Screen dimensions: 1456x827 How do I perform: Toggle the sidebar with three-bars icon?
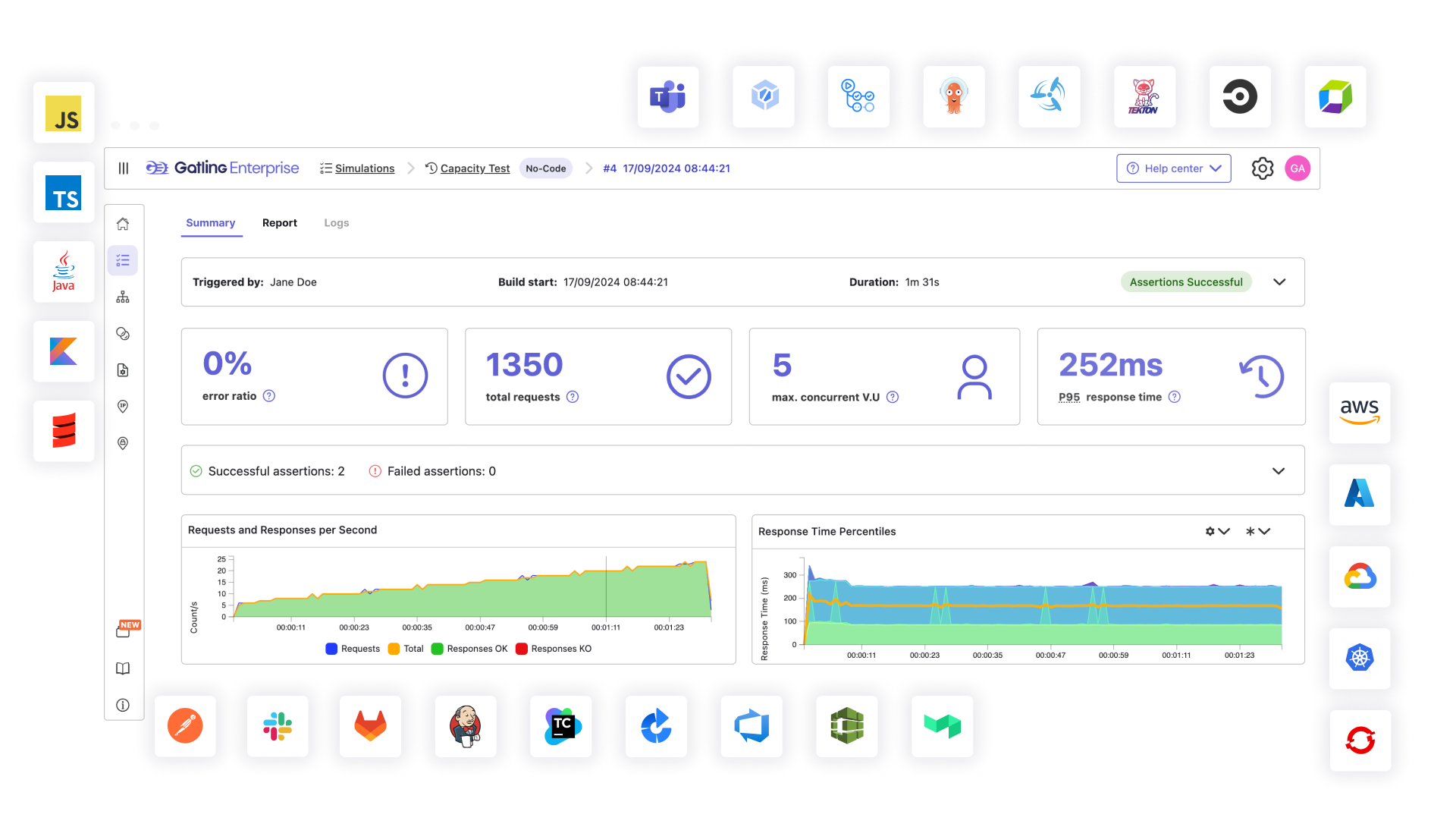124,168
